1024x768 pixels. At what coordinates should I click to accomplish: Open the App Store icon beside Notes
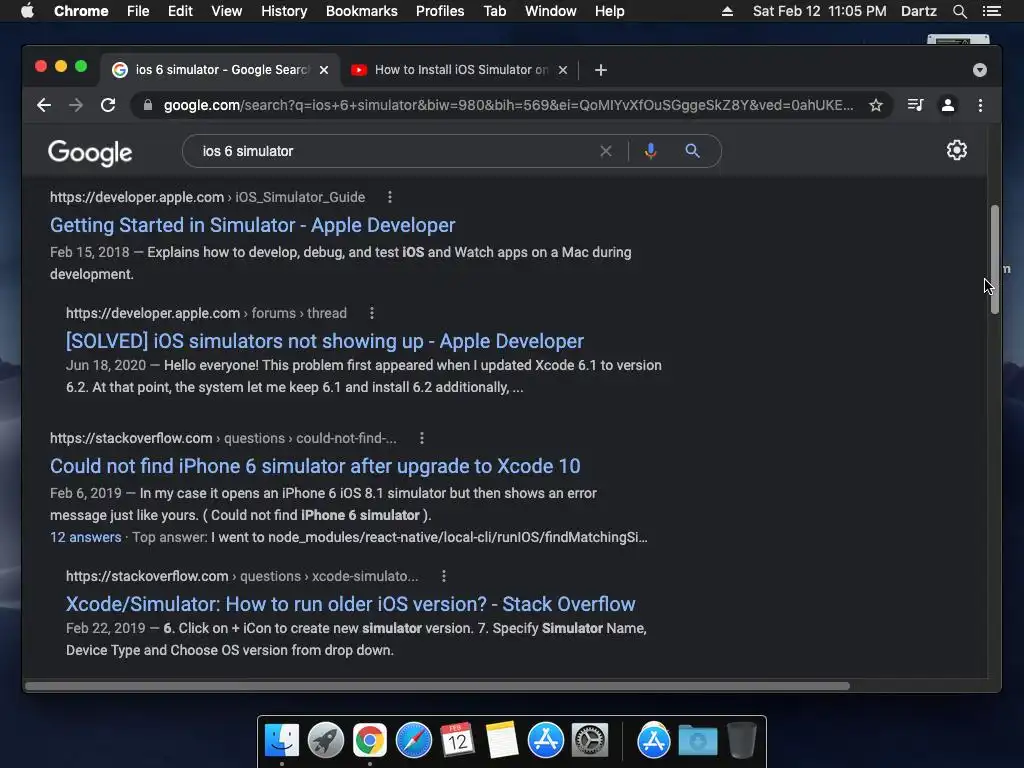tap(545, 741)
